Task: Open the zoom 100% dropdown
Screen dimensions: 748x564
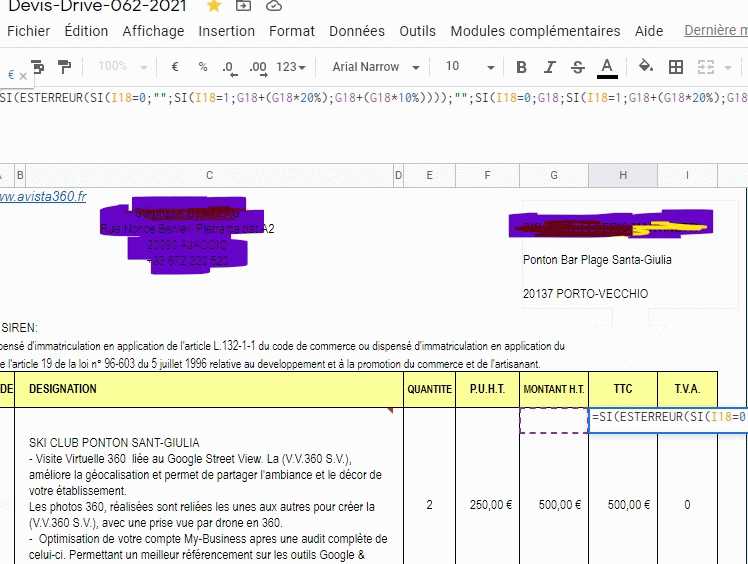Action: 122,66
